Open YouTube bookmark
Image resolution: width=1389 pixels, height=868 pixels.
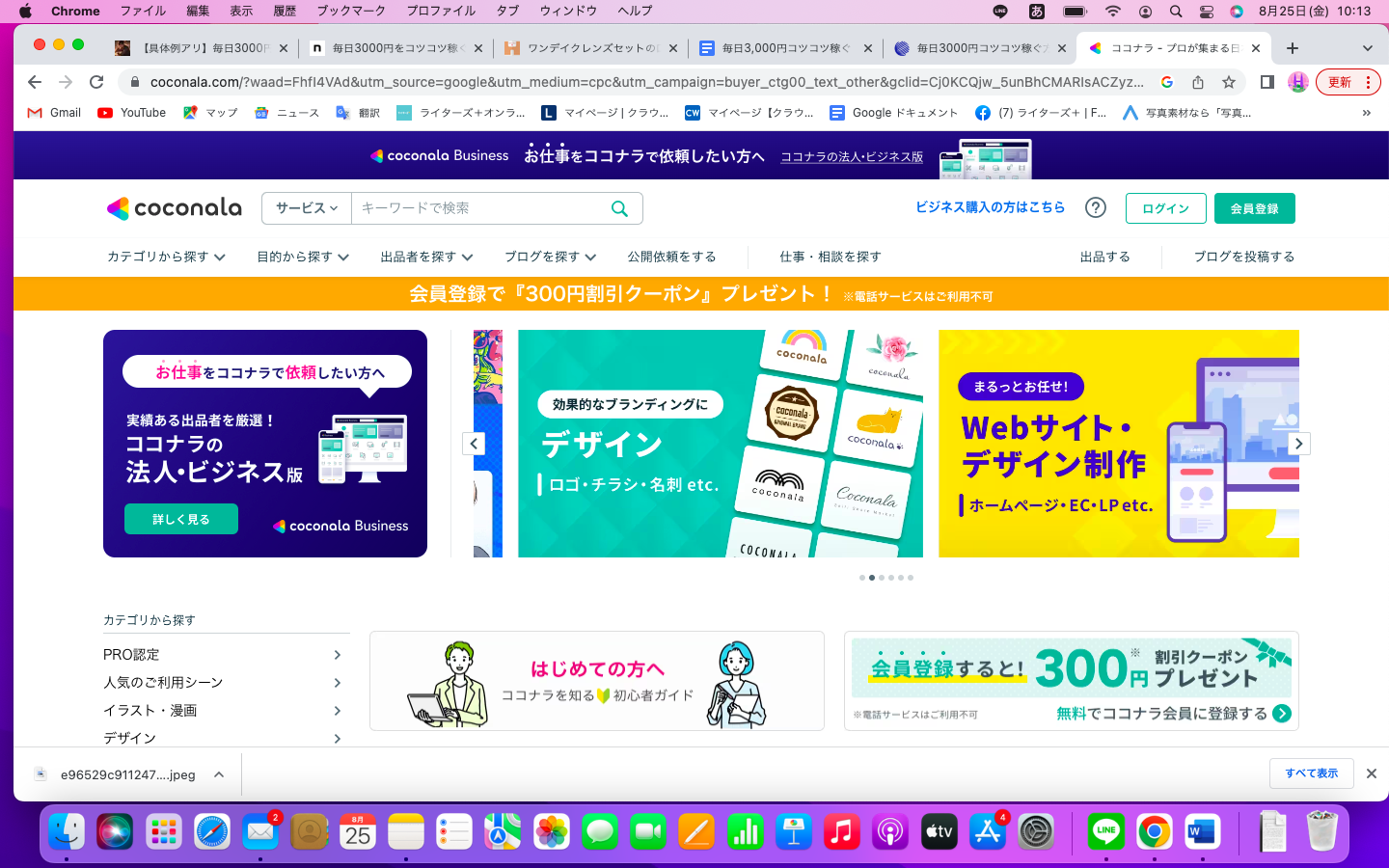pyautogui.click(x=132, y=113)
